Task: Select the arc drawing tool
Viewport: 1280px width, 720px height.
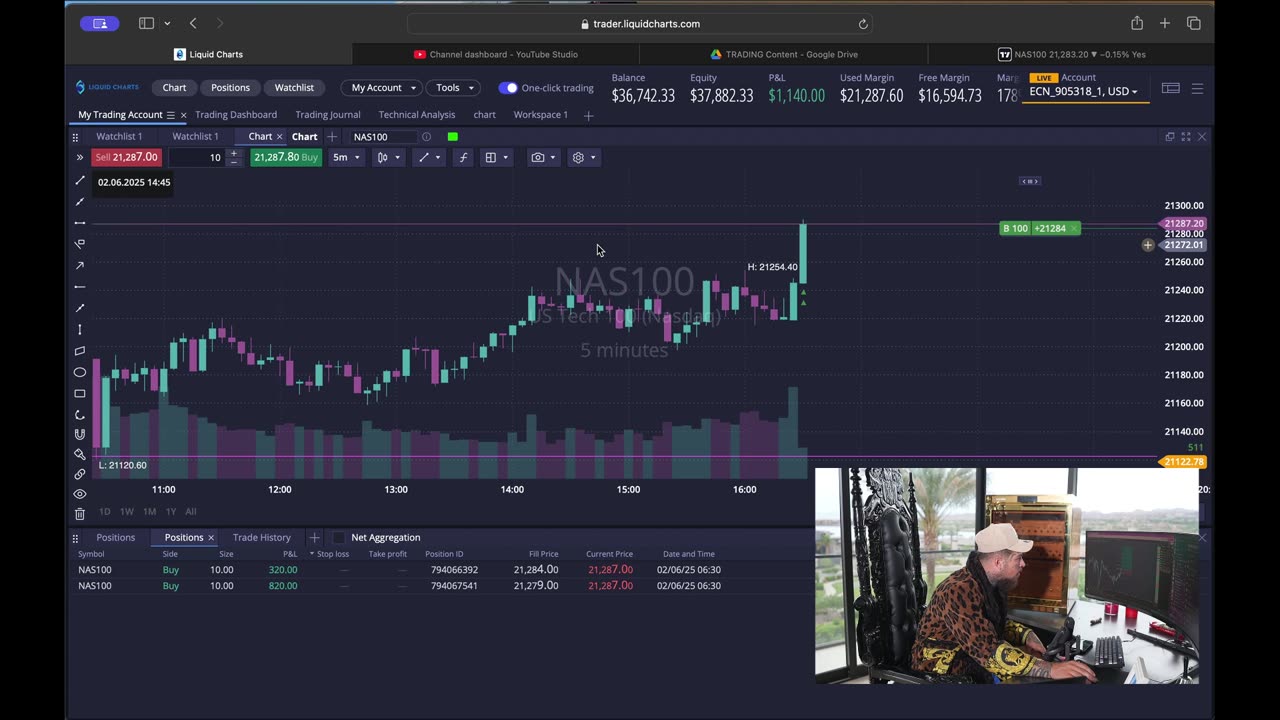Action: pyautogui.click(x=80, y=414)
